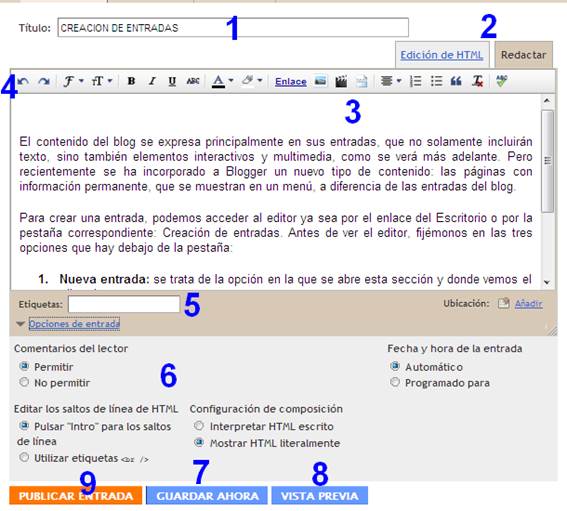Select No permitir for reader comments

[x=24, y=382]
